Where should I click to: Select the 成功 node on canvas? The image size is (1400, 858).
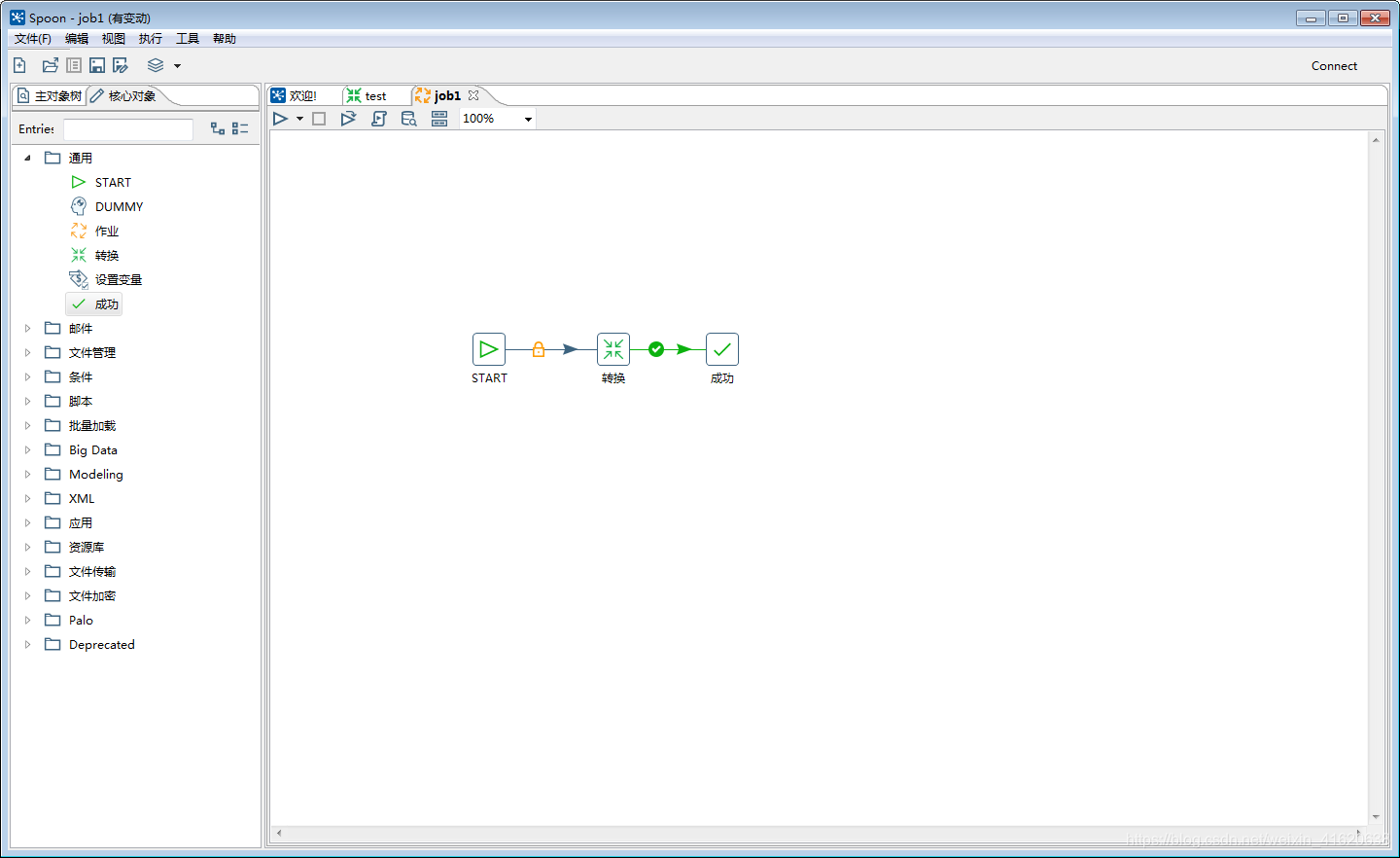pyautogui.click(x=722, y=349)
